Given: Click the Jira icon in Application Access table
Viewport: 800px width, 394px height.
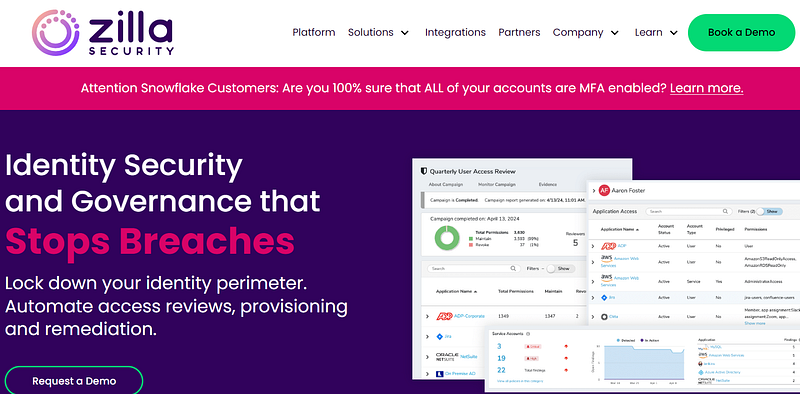Looking at the screenshot, I should click(x=604, y=298).
